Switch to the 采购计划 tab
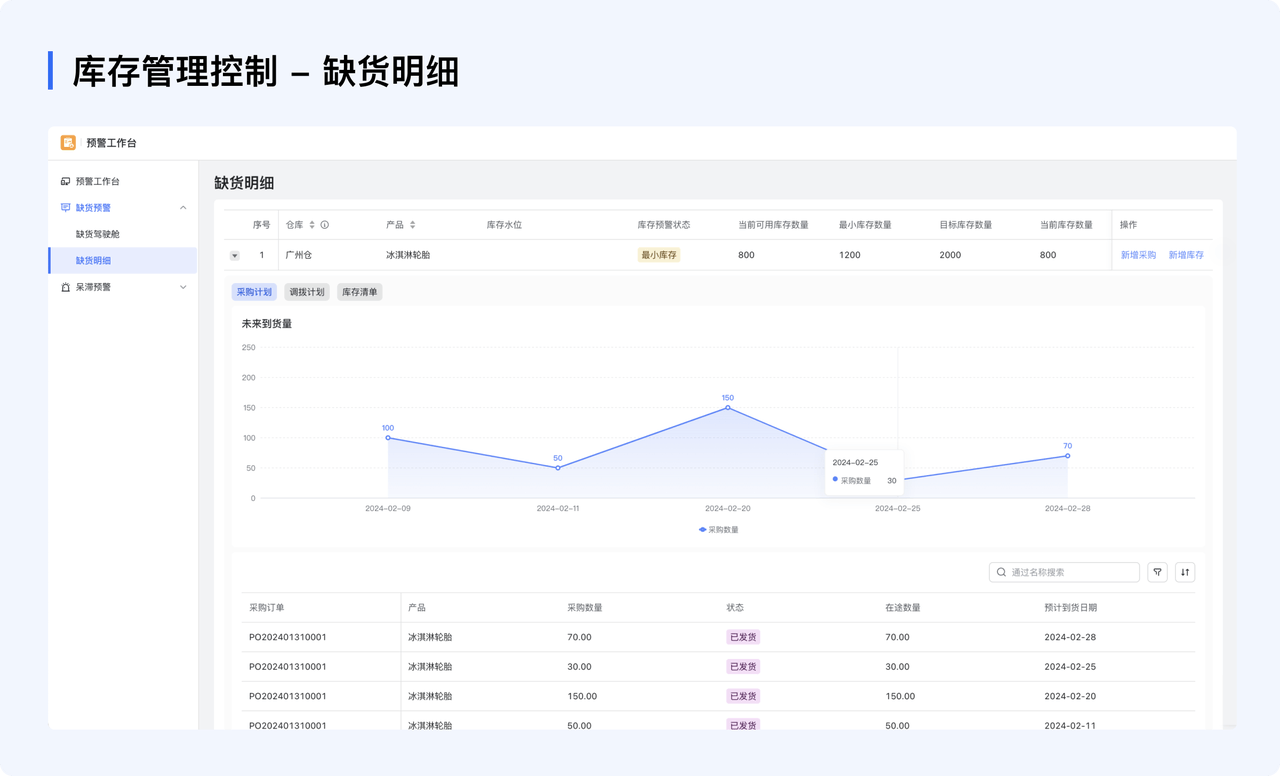Screen dimensions: 1280x776 pyautogui.click(x=254, y=292)
